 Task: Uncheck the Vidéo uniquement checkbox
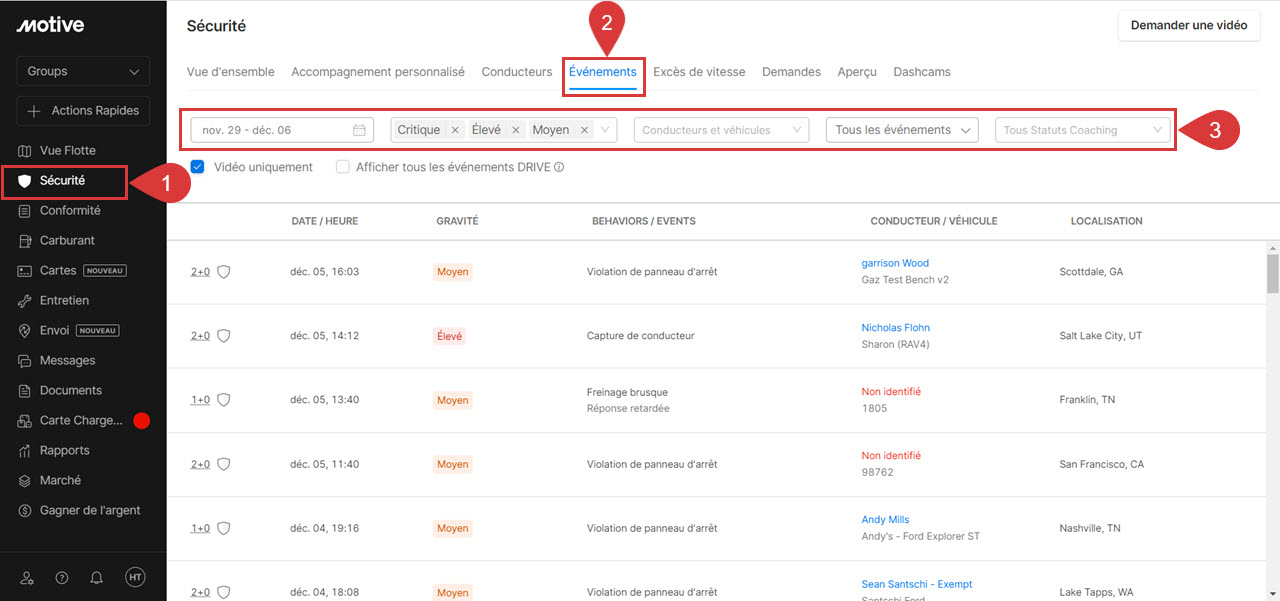point(197,167)
